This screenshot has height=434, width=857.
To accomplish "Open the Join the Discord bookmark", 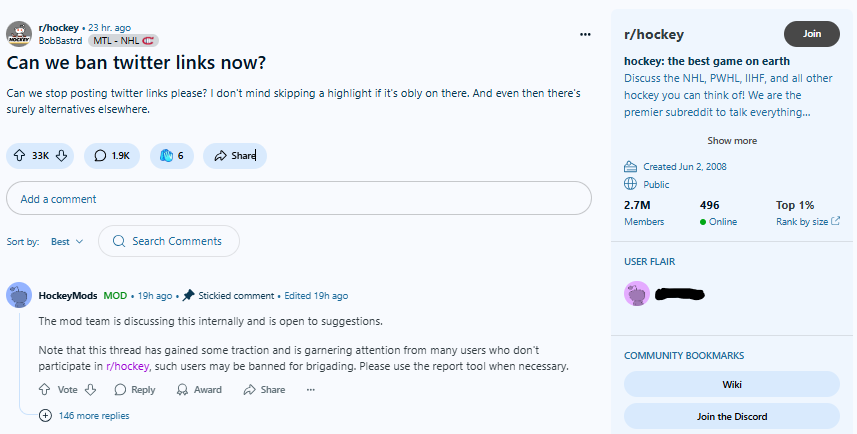I will pos(732,417).
